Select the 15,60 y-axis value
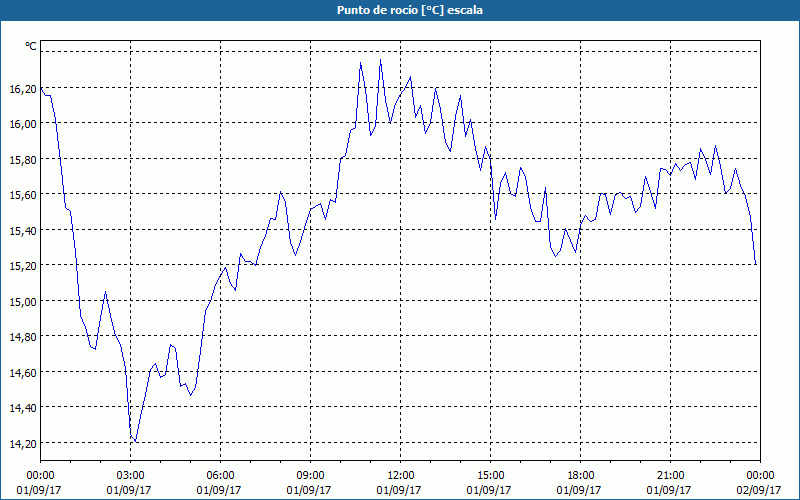The image size is (800, 500). (23, 195)
